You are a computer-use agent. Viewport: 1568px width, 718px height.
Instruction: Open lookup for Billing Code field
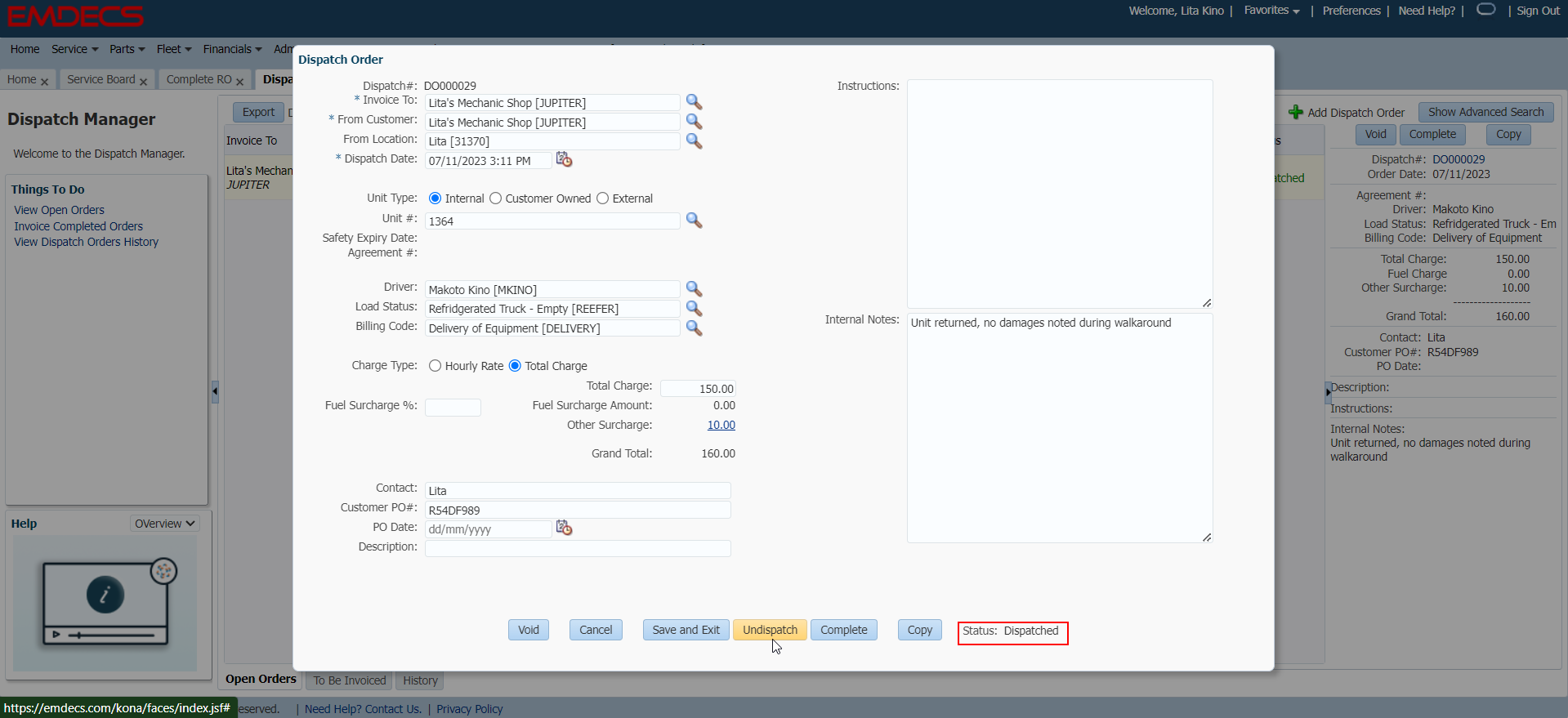click(x=694, y=328)
